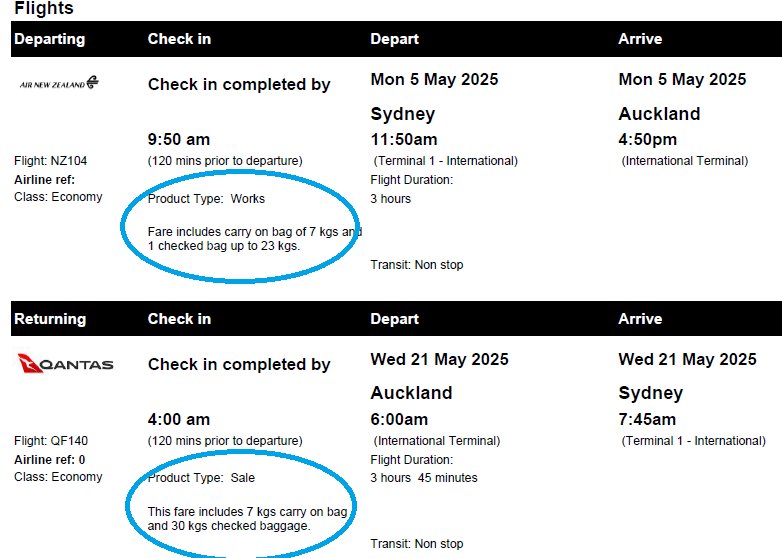The width and height of the screenshot is (782, 558).
Task: Select the Departing header label
Action: click(49, 39)
